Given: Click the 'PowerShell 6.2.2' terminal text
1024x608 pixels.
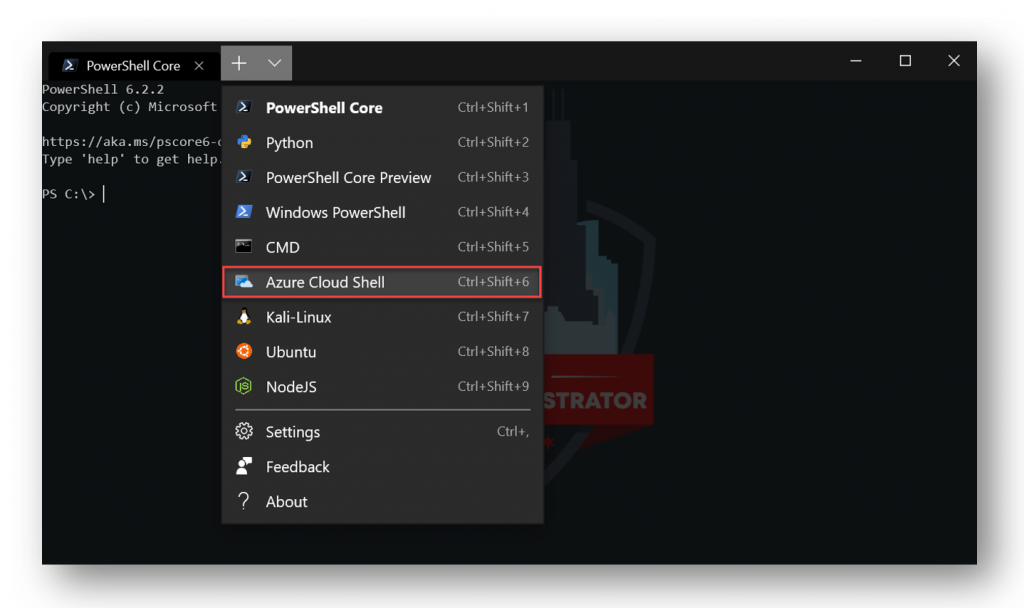Looking at the screenshot, I should pyautogui.click(x=103, y=89).
